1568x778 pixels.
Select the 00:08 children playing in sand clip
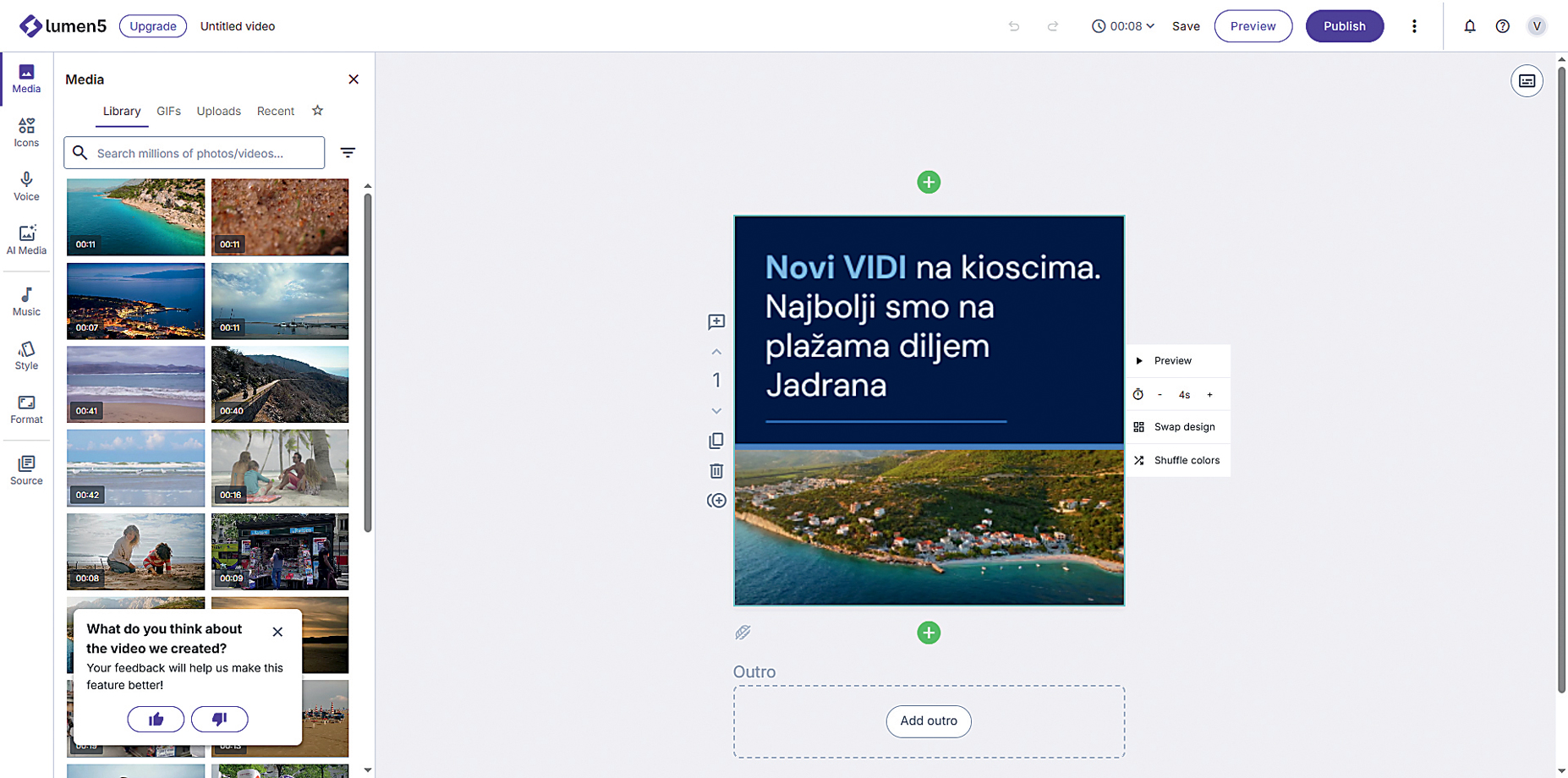135,551
